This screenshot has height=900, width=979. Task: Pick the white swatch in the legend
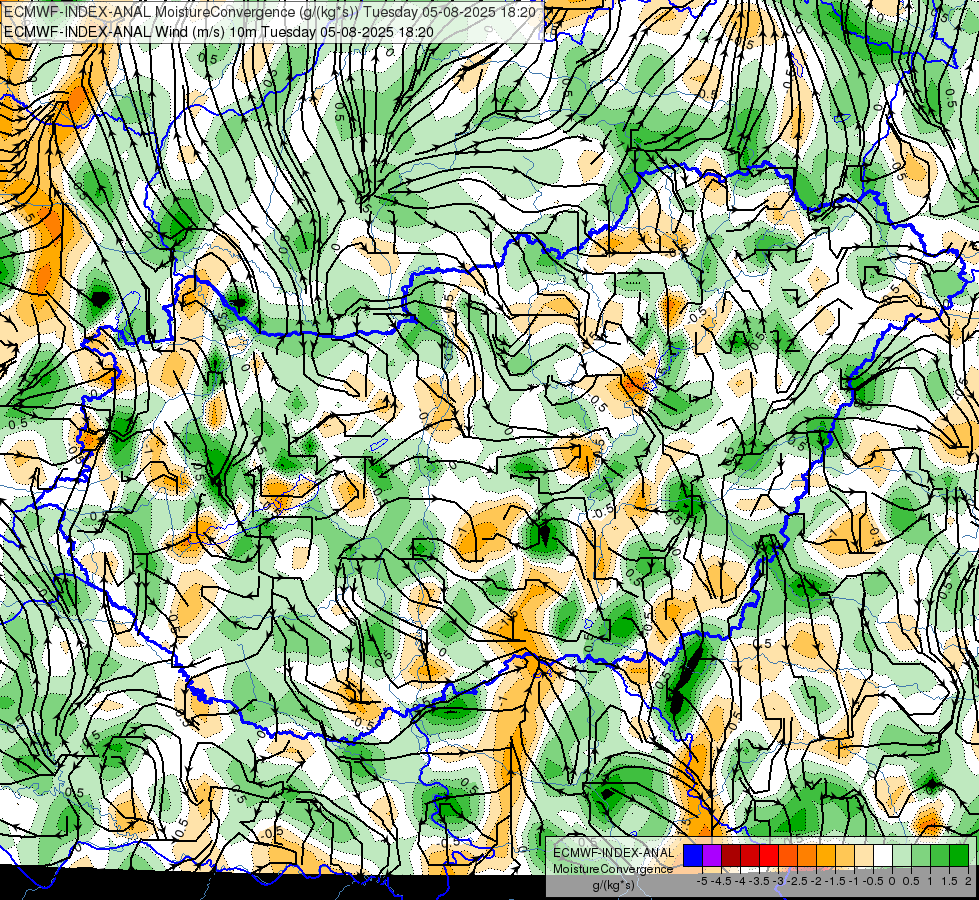pos(883,855)
